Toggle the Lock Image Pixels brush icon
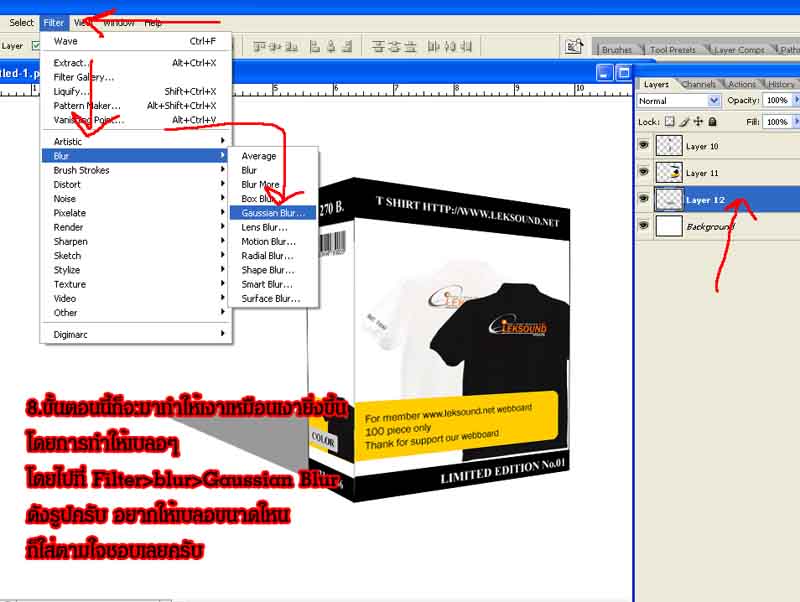This screenshot has height=602, width=800. click(x=684, y=121)
